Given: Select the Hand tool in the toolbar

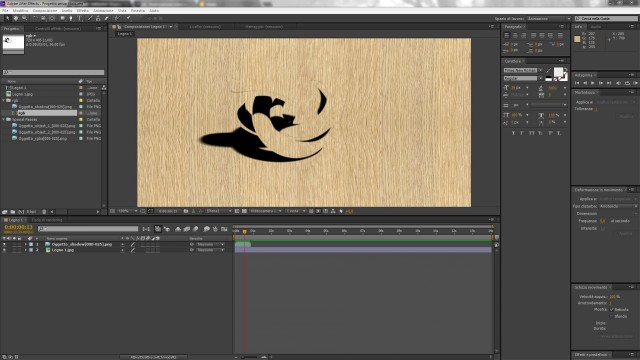Looking at the screenshot, I should tap(16, 18).
